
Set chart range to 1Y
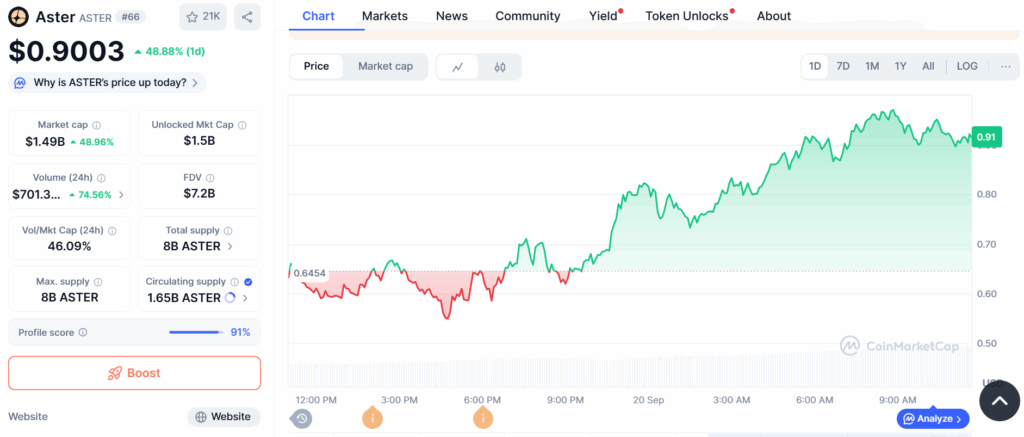point(901,66)
